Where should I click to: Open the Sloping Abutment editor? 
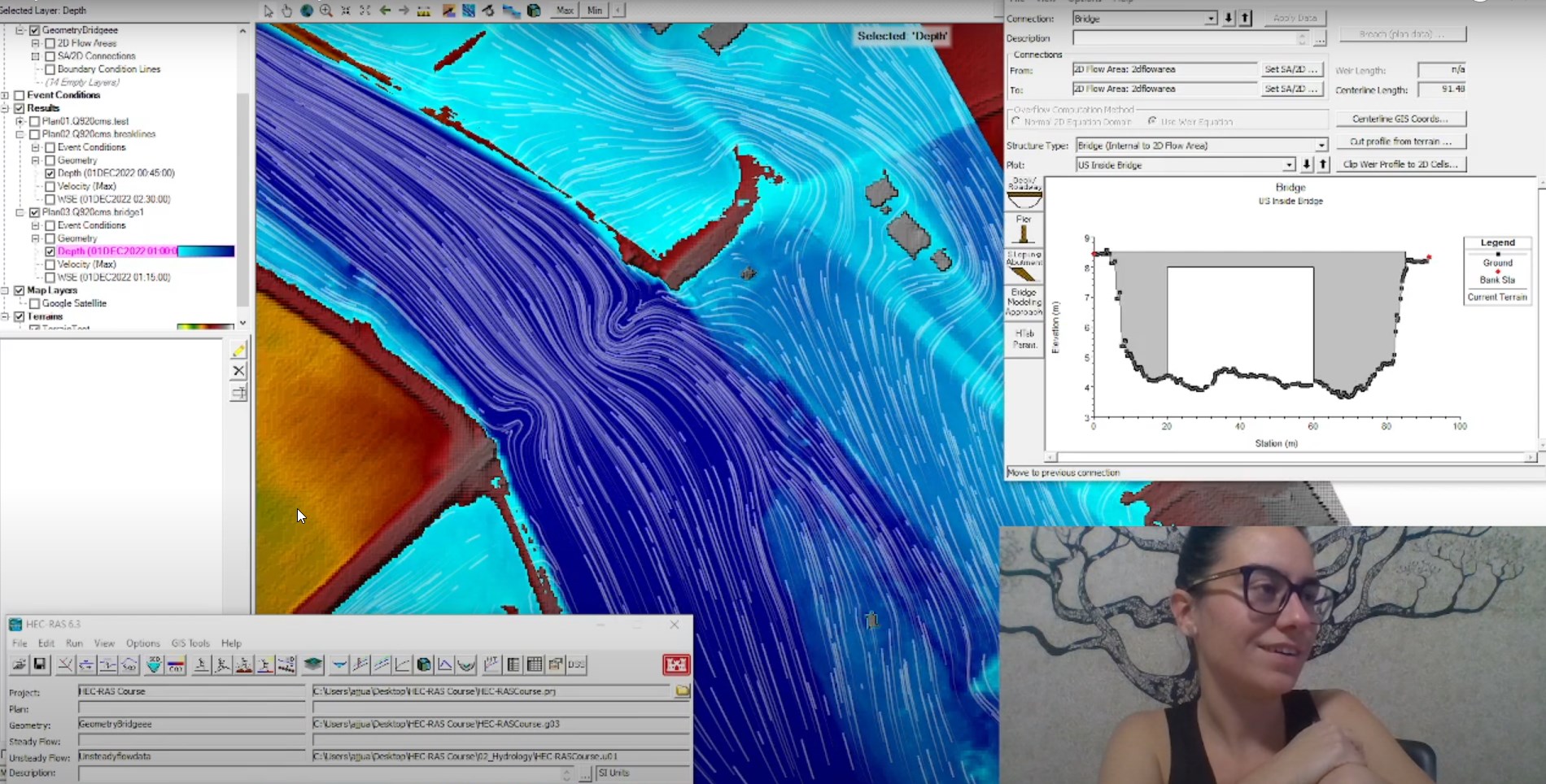click(x=1024, y=266)
